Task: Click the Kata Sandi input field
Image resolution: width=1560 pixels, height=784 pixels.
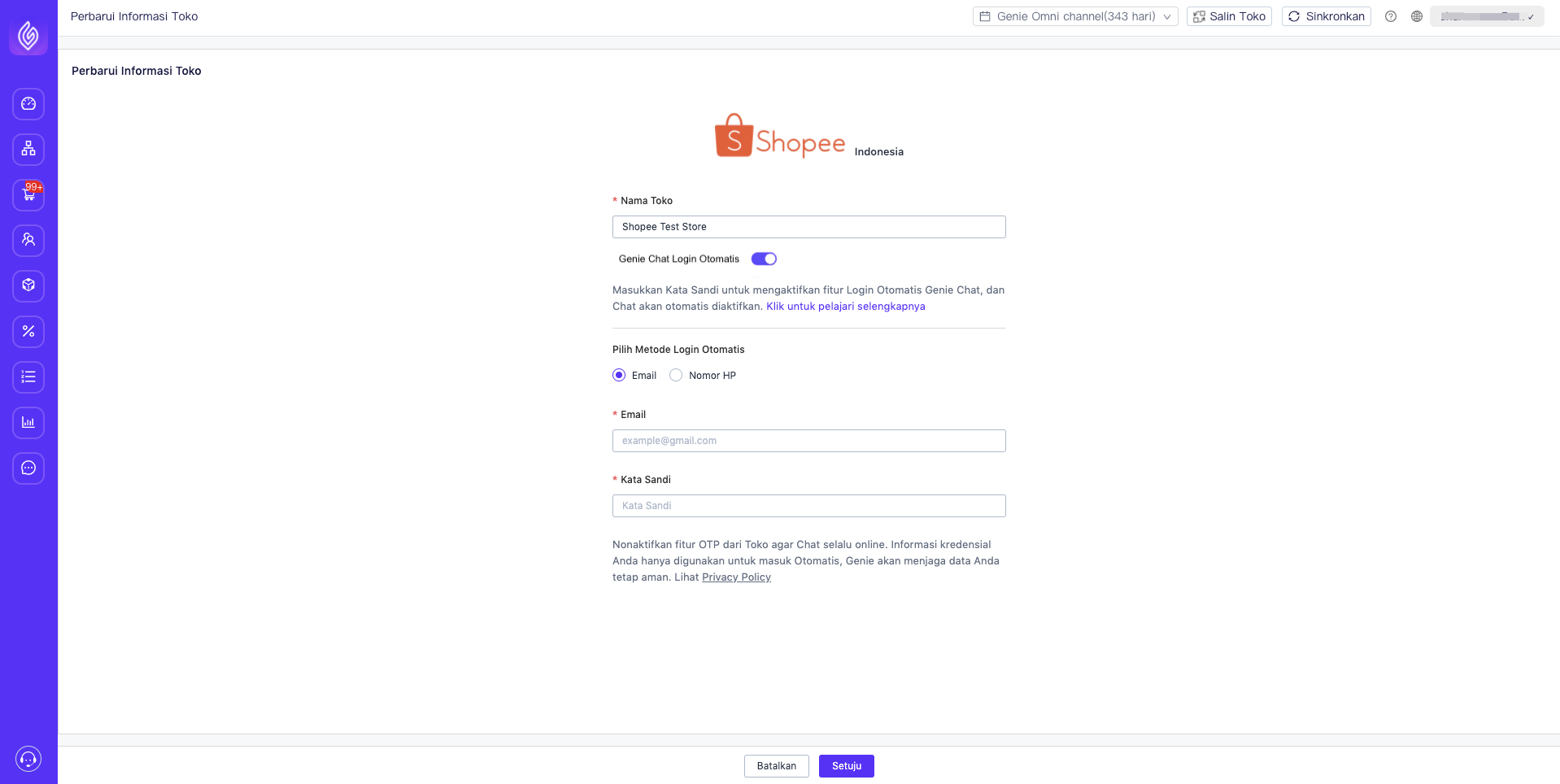Action: pos(809,506)
